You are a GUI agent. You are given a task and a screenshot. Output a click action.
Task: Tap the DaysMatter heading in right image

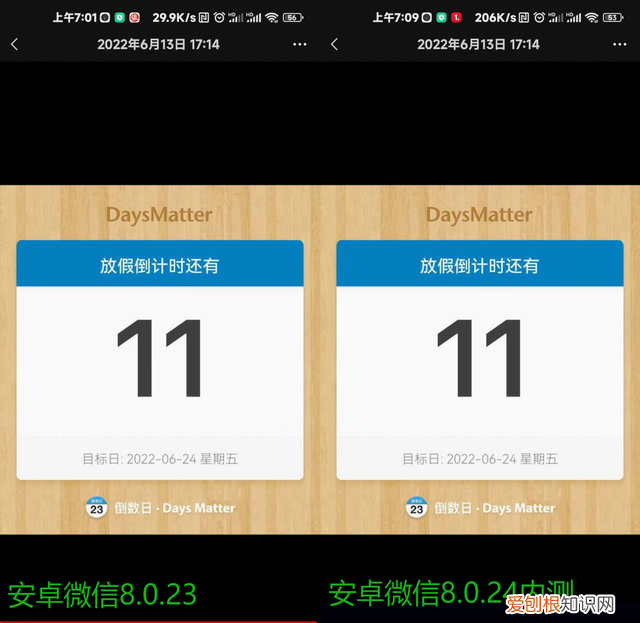click(479, 215)
